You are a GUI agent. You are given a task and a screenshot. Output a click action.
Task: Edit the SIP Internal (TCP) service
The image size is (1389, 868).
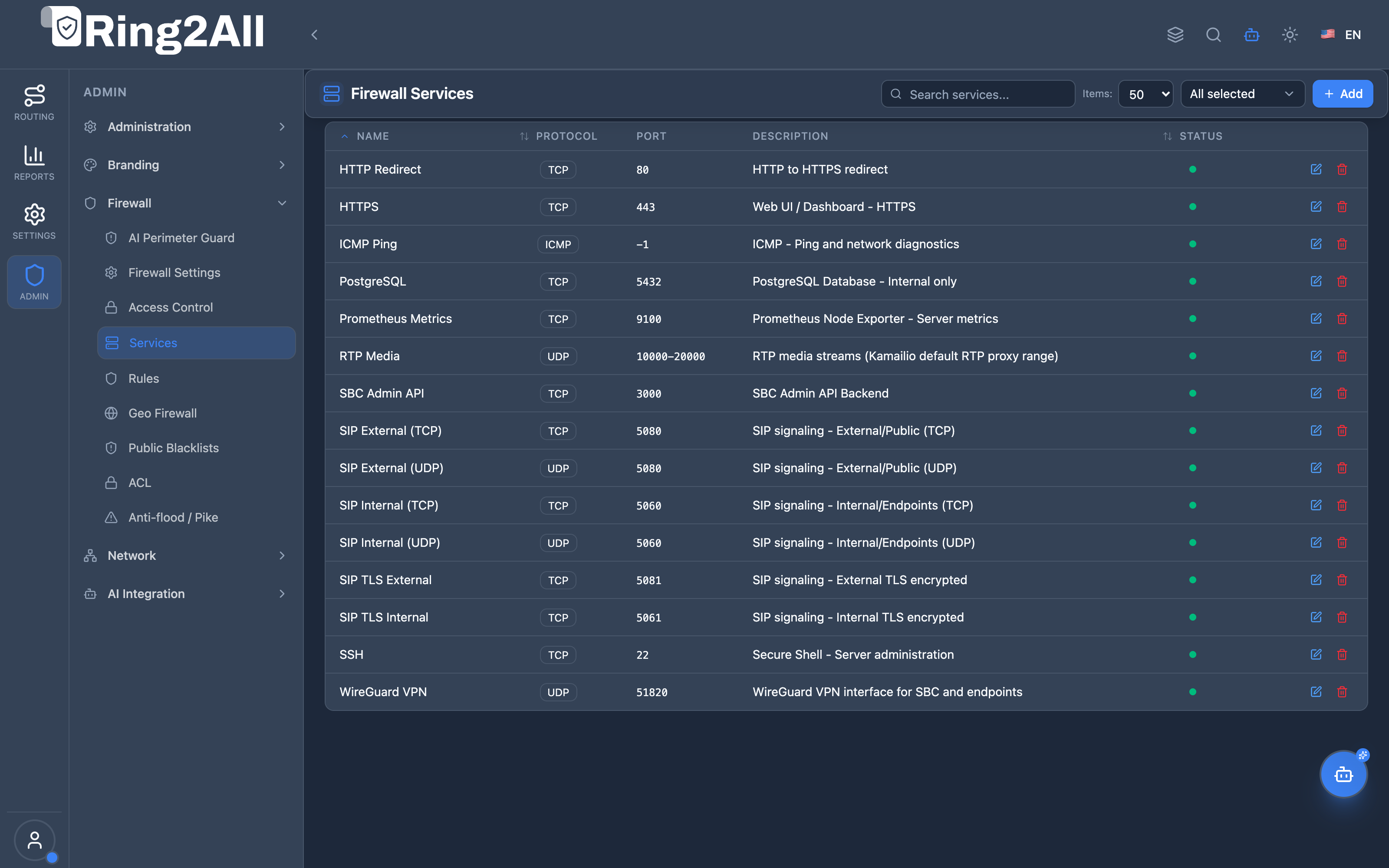(x=1316, y=505)
